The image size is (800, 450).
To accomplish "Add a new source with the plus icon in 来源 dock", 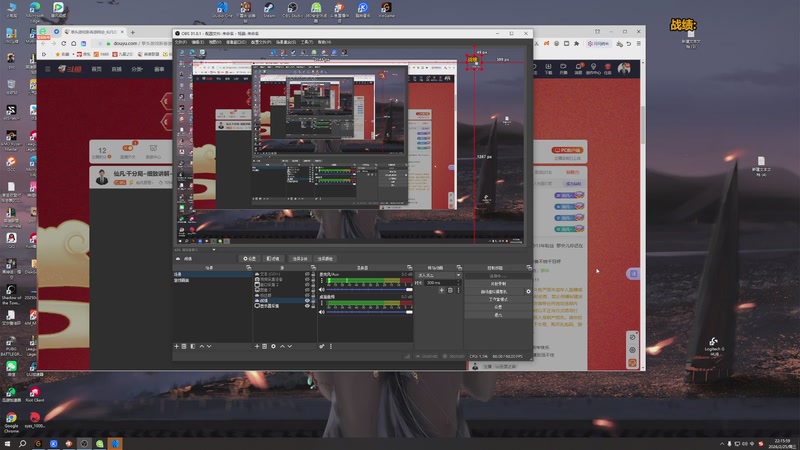I will point(257,346).
